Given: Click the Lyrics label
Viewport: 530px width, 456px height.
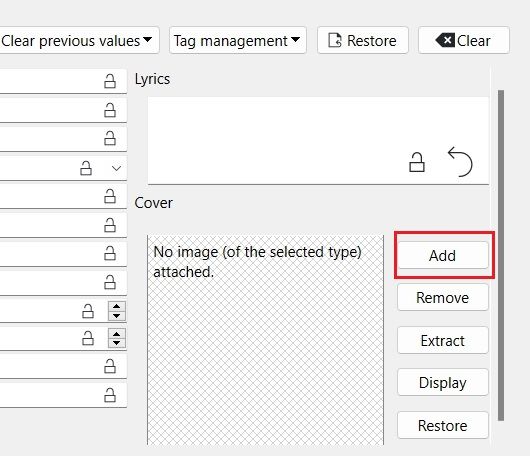Looking at the screenshot, I should point(152,79).
